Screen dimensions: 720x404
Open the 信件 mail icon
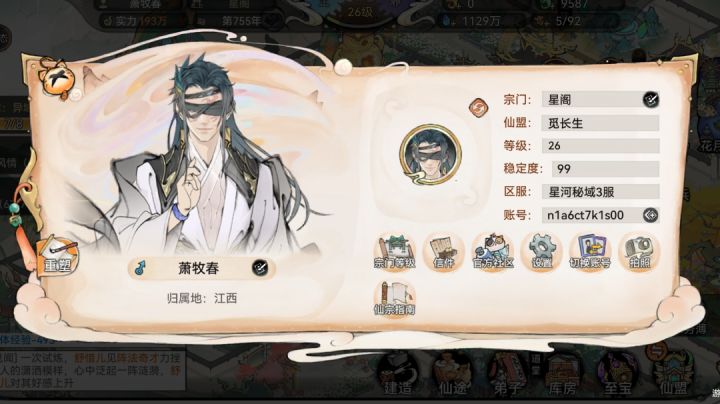tap(444, 251)
